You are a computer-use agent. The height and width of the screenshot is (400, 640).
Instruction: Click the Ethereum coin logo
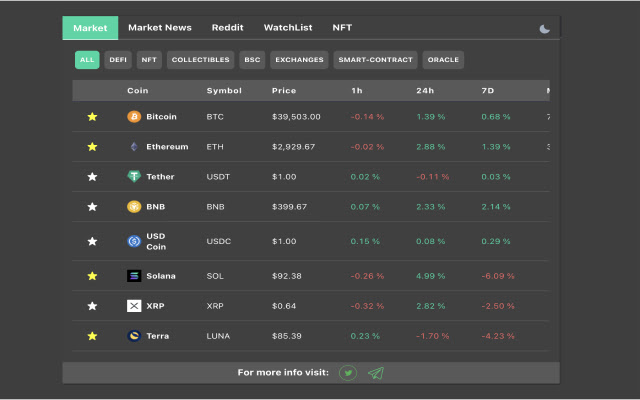click(x=134, y=147)
